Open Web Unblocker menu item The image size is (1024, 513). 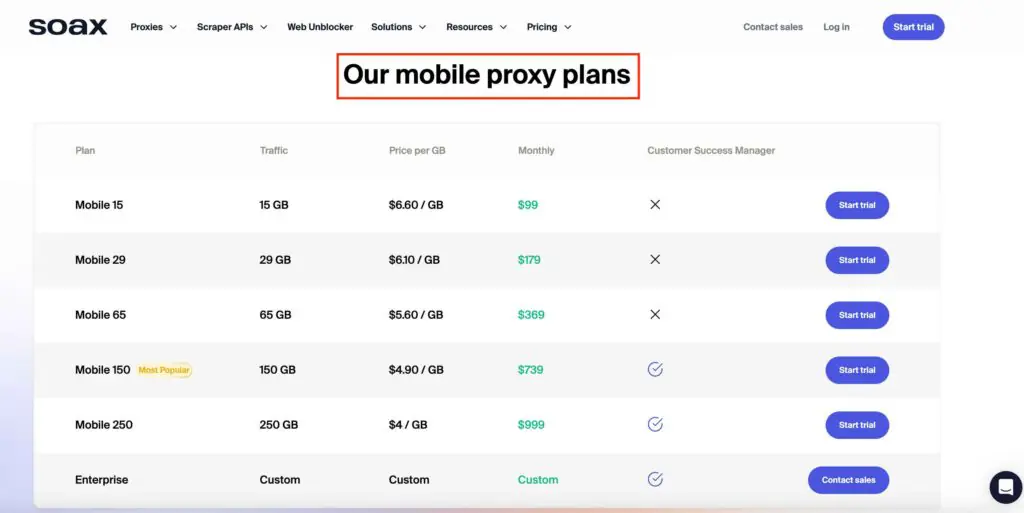(320, 27)
